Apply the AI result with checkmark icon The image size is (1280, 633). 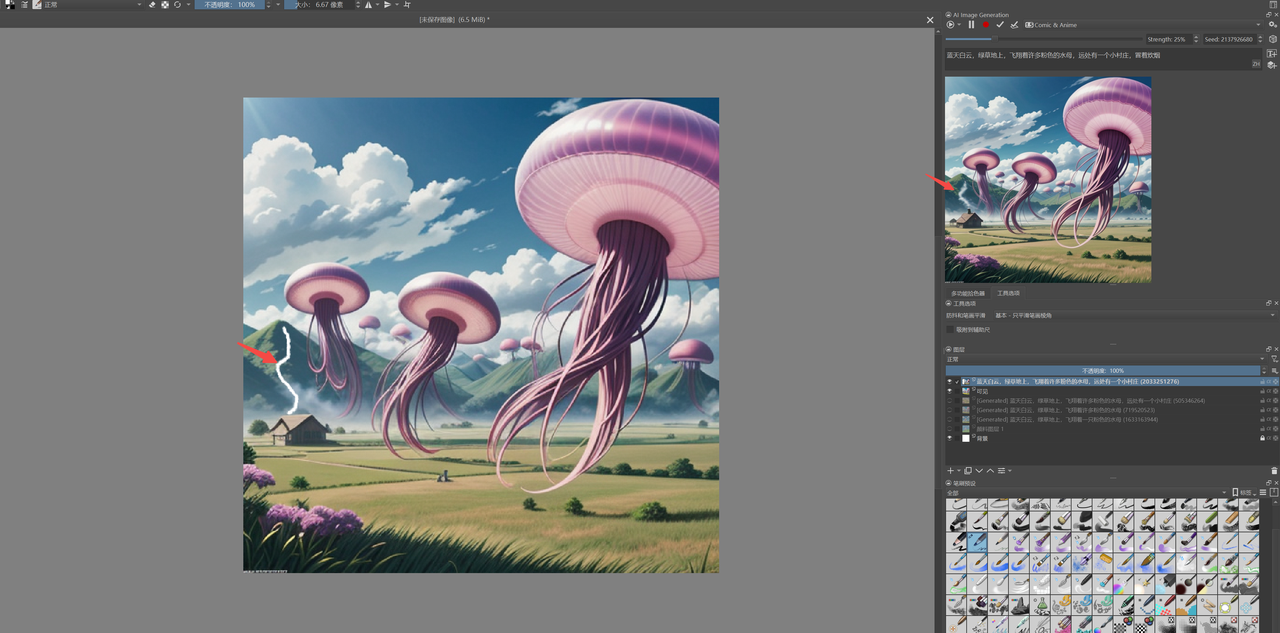pos(1000,25)
